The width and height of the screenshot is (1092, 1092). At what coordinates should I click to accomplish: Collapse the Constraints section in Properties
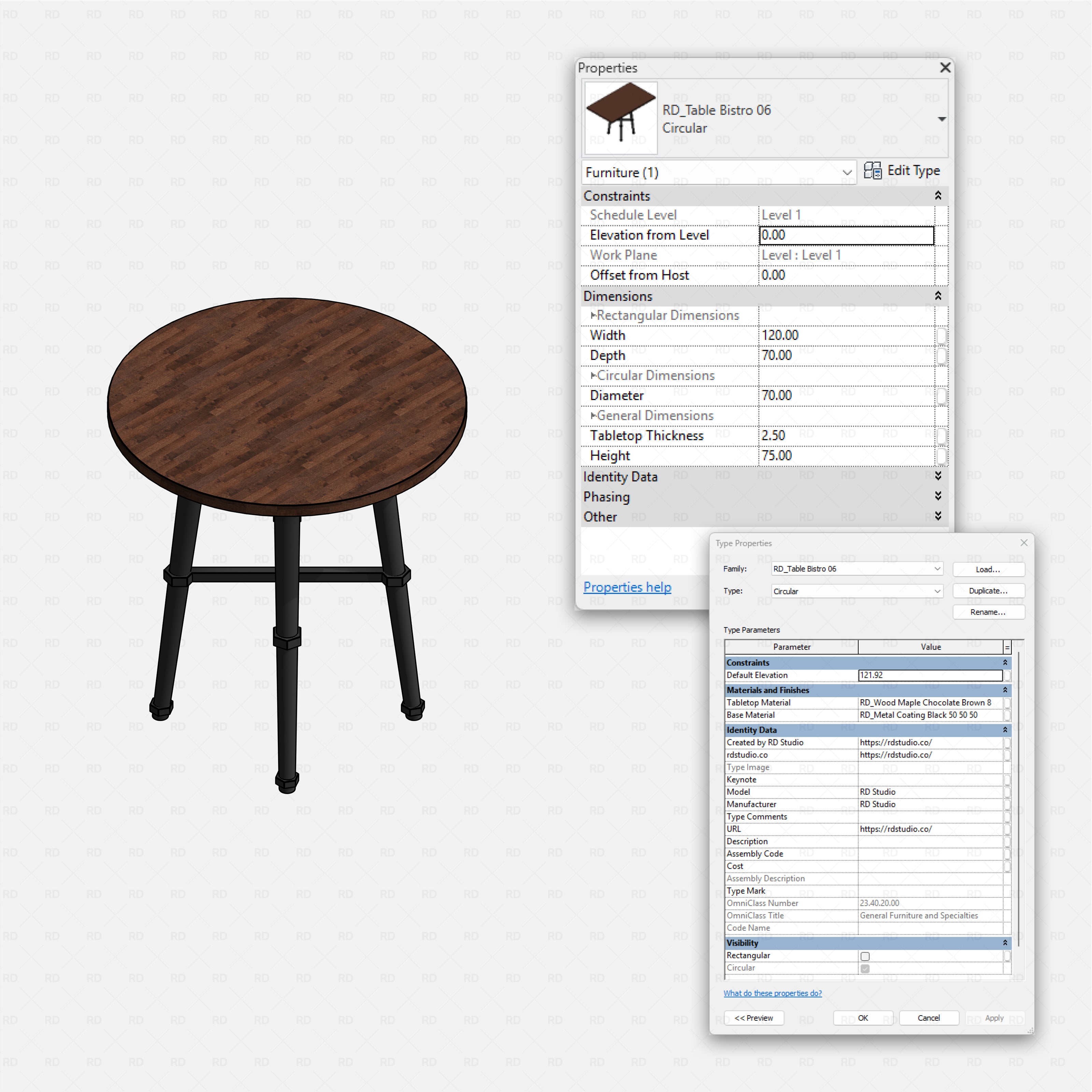[938, 196]
